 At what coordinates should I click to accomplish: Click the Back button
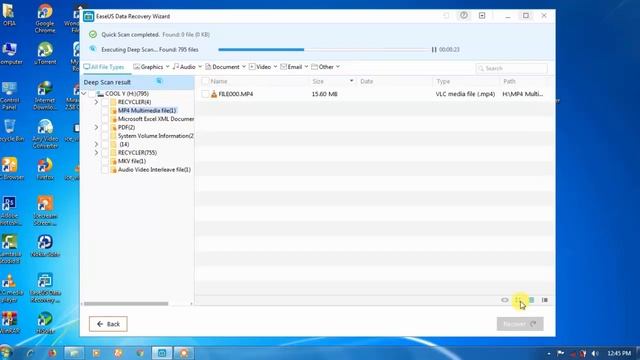(x=108, y=324)
